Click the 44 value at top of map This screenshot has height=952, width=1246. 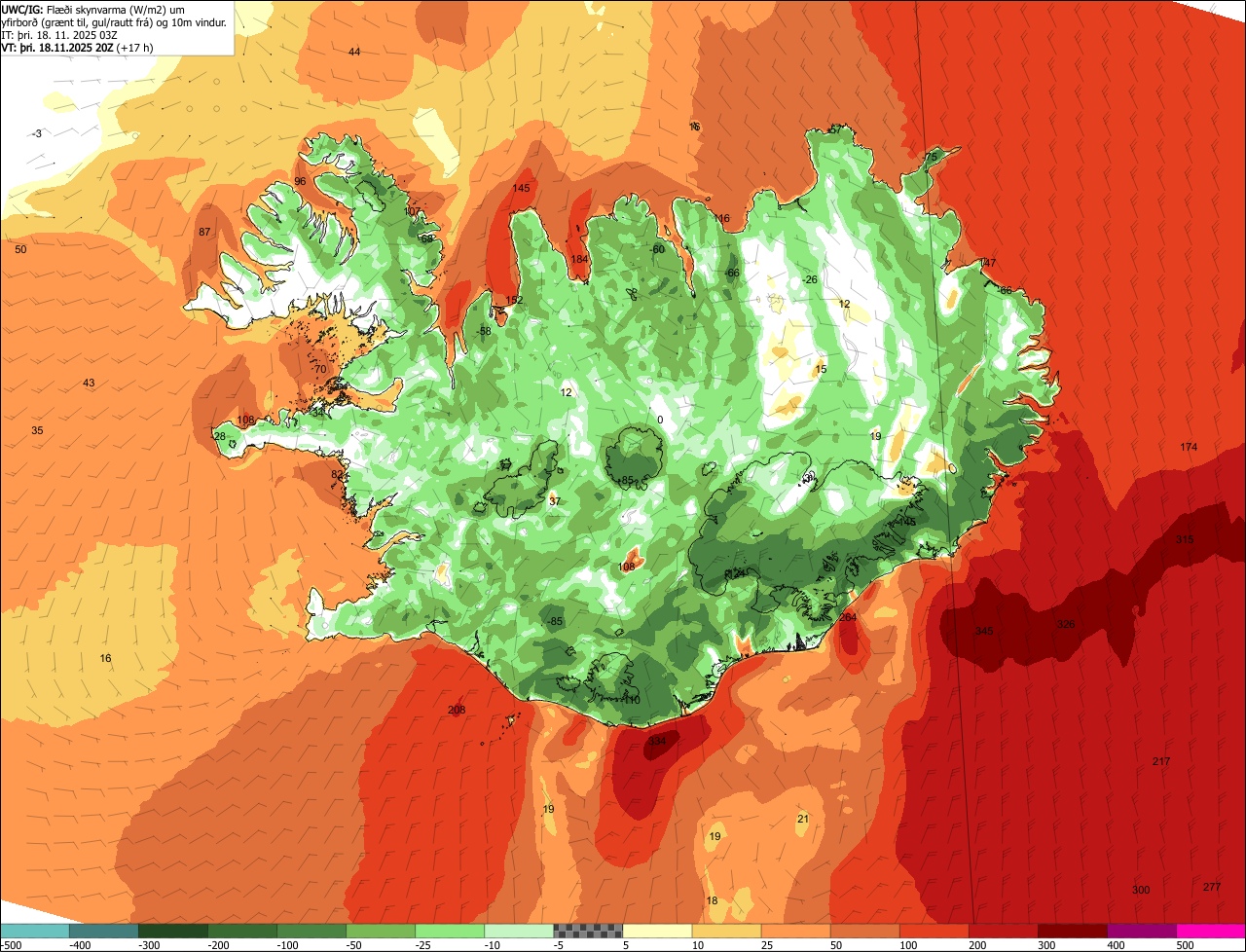[354, 52]
